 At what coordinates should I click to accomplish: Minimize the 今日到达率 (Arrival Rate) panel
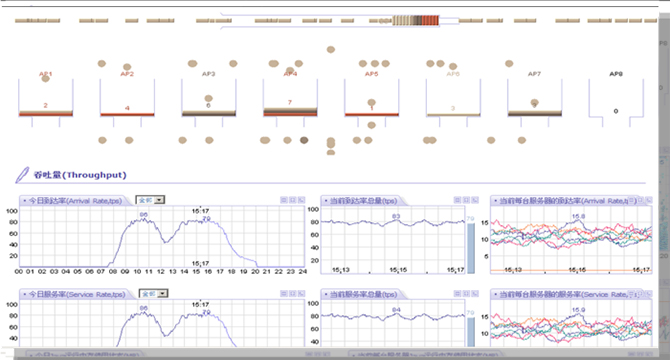pos(284,200)
